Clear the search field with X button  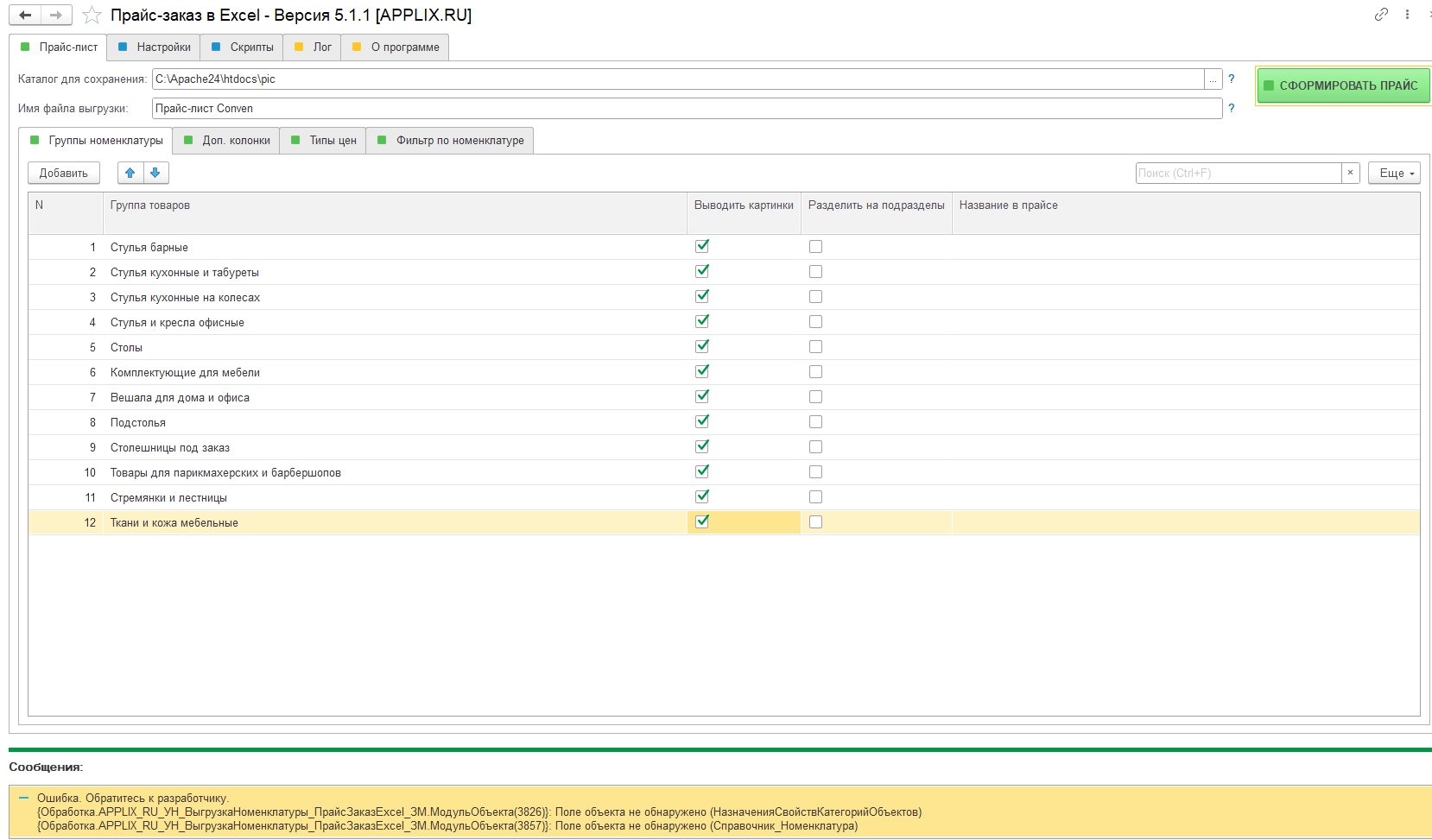(x=1350, y=173)
